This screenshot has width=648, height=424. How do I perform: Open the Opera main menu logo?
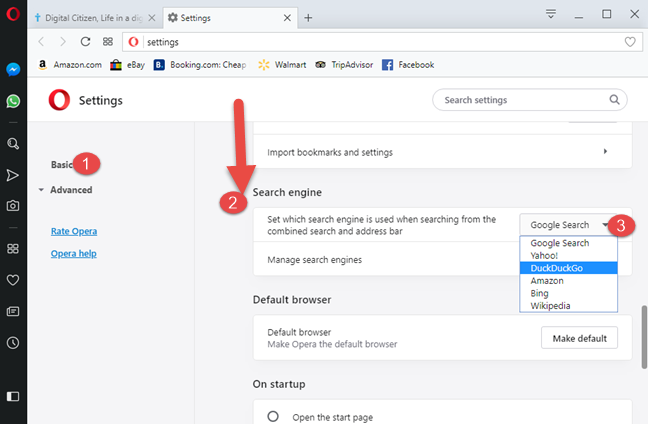(x=13, y=14)
